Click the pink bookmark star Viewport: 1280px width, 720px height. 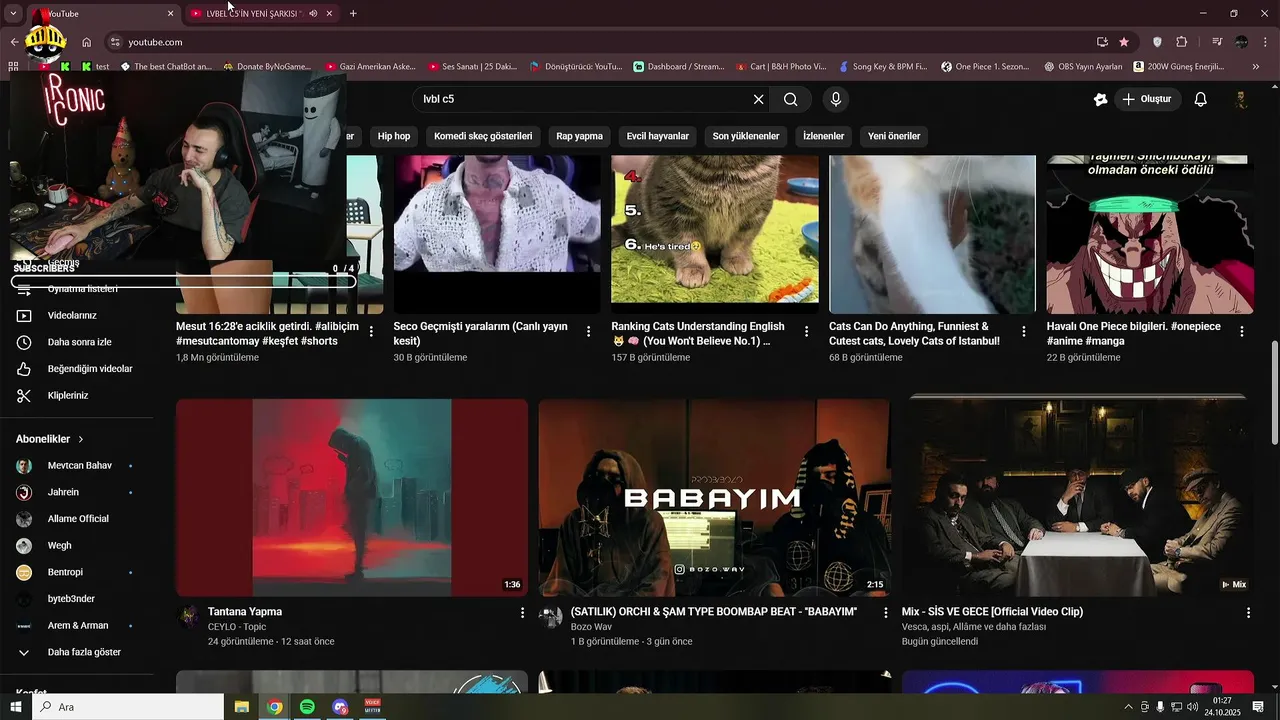click(1124, 42)
